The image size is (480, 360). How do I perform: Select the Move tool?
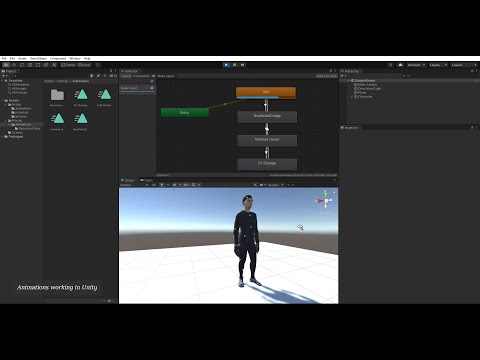click(x=14, y=65)
